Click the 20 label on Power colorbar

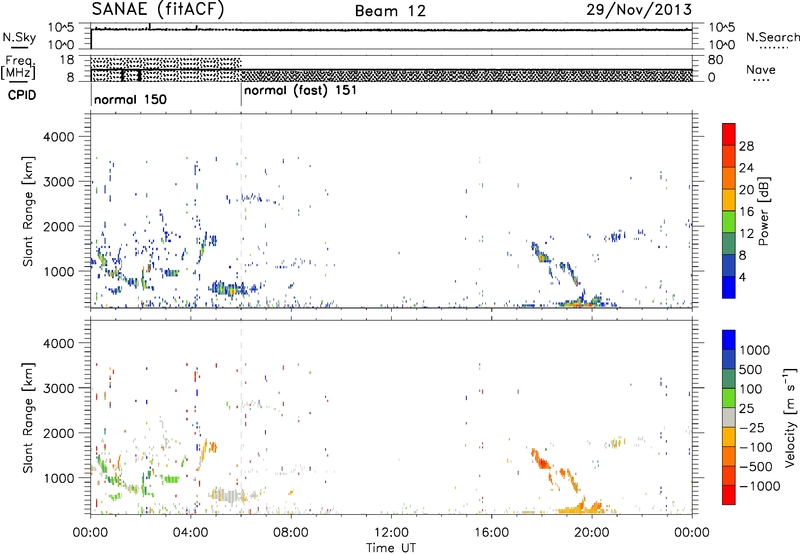[746, 190]
